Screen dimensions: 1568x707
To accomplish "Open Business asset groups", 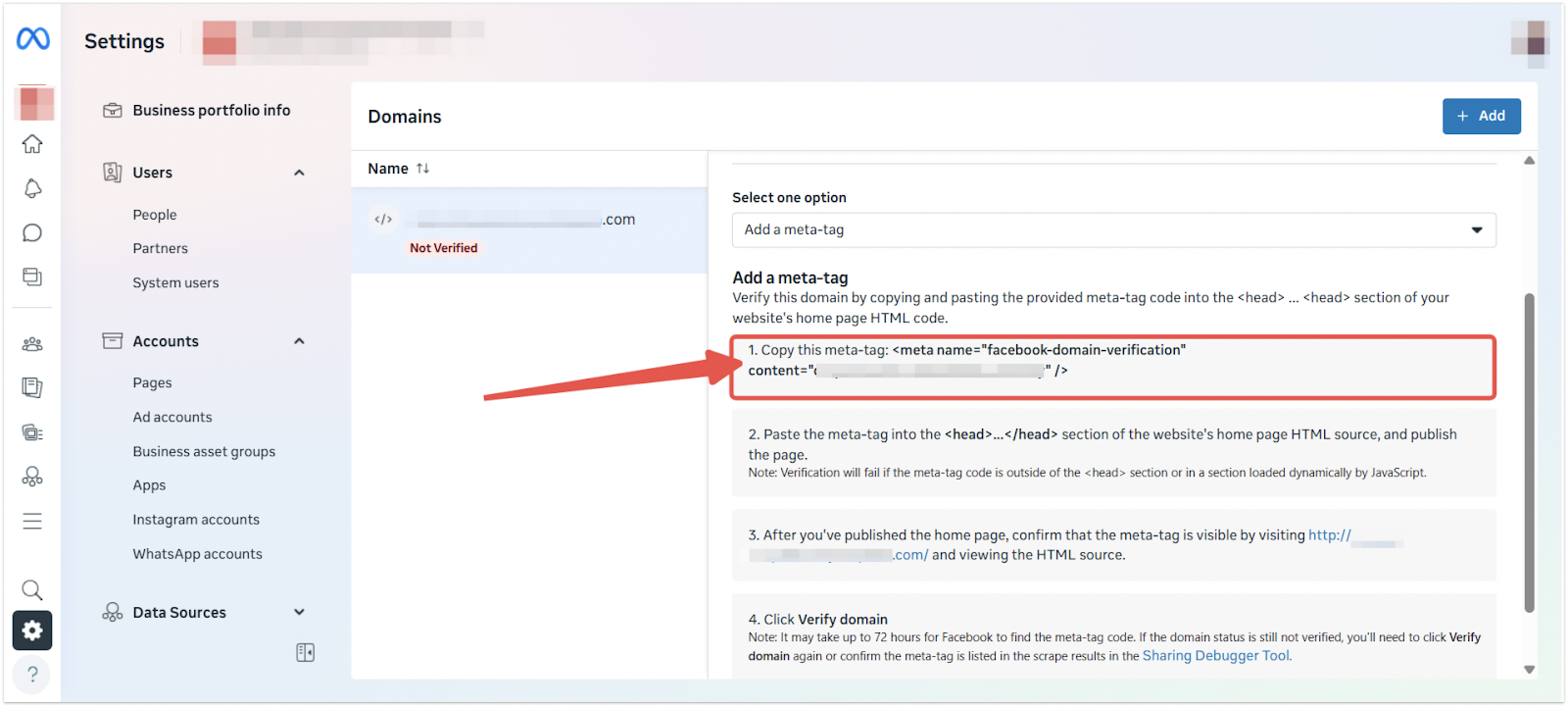I will [204, 452].
